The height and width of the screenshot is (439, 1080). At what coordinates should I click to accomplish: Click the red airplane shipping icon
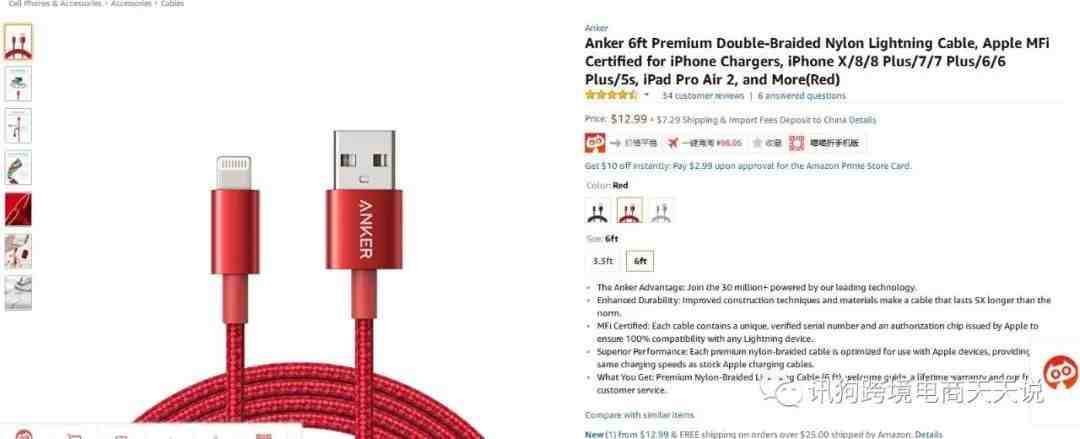pyautogui.click(x=673, y=143)
